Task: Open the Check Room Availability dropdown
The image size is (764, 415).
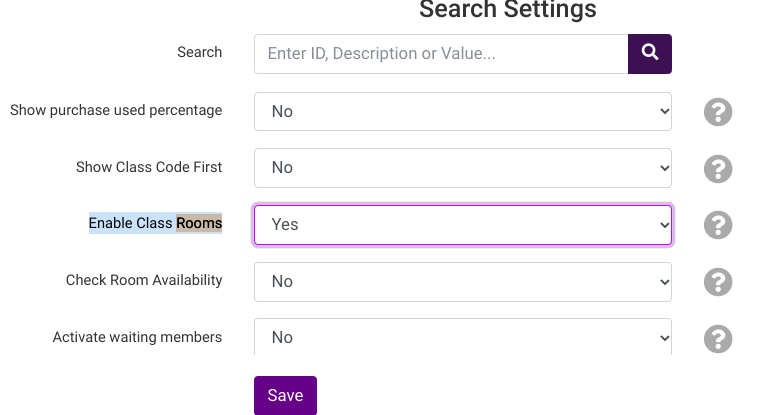Action: coord(462,282)
